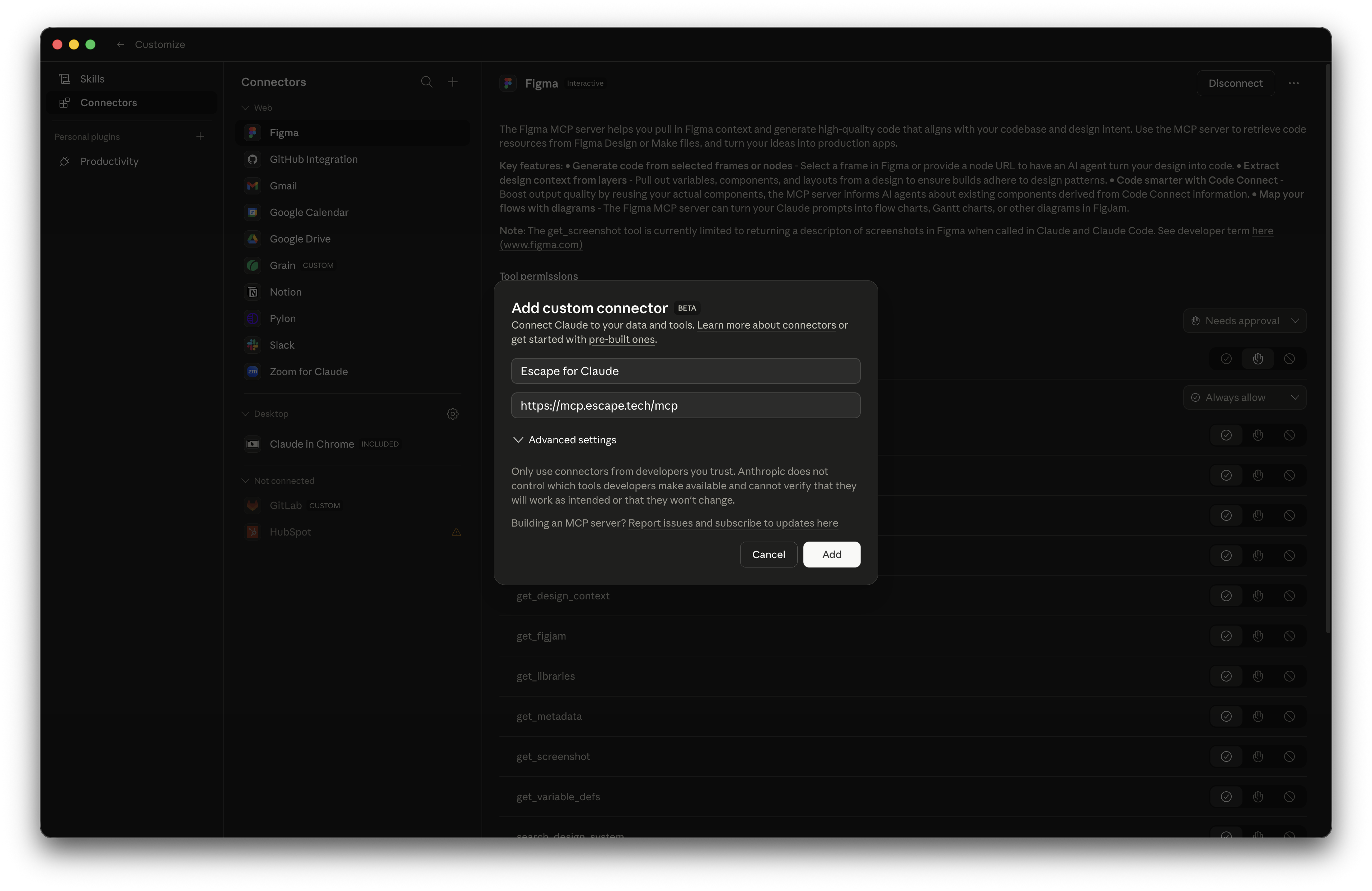Set get_figjam to always allow with check icon
Image resolution: width=1372 pixels, height=891 pixels.
click(1227, 636)
